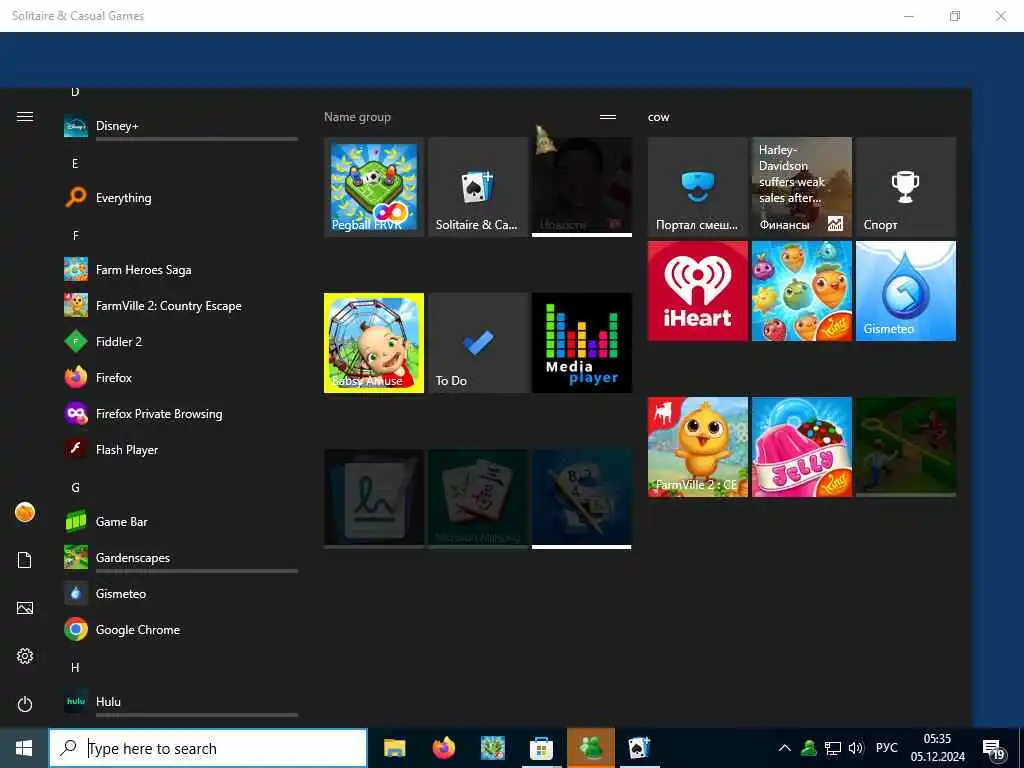Open the Babsy Amuse tile
1024x768 pixels.
click(x=374, y=343)
